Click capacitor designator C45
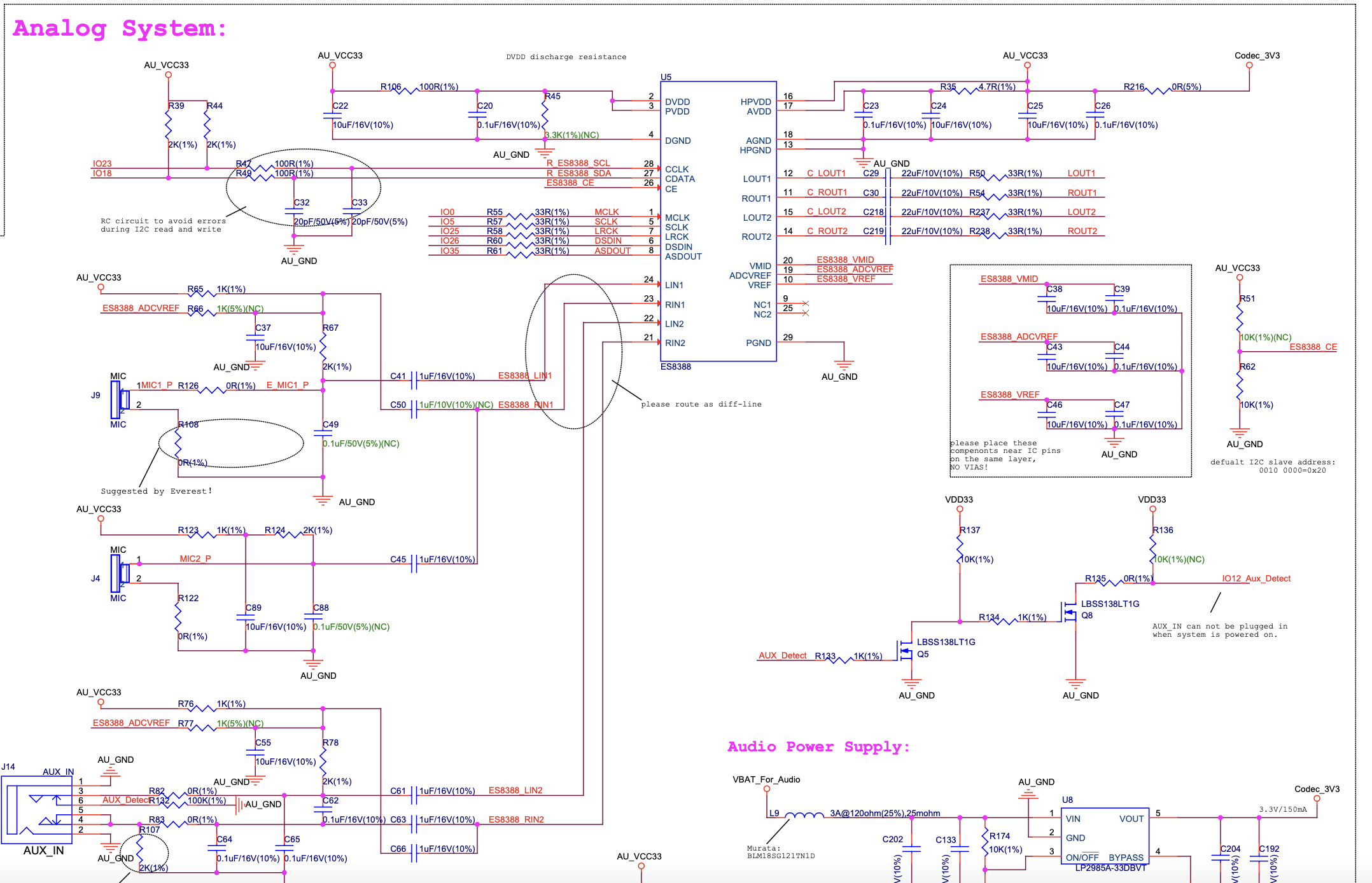The height and width of the screenshot is (883, 1372). click(398, 559)
